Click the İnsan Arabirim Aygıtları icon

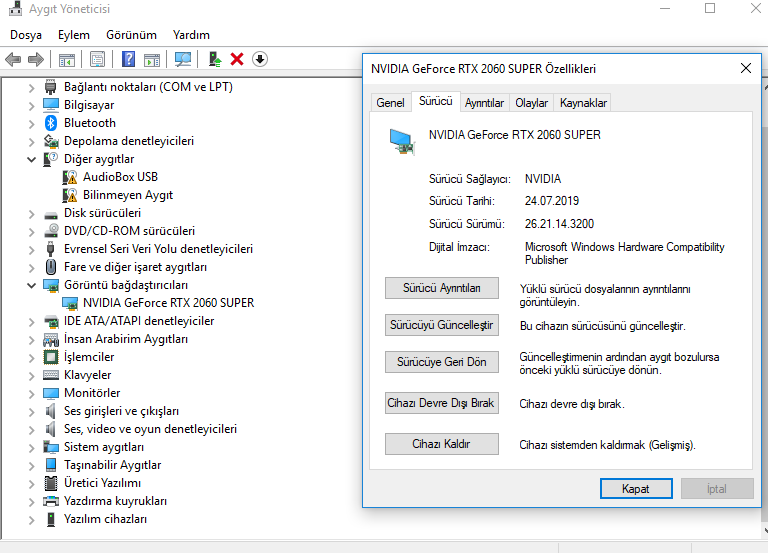(51, 339)
